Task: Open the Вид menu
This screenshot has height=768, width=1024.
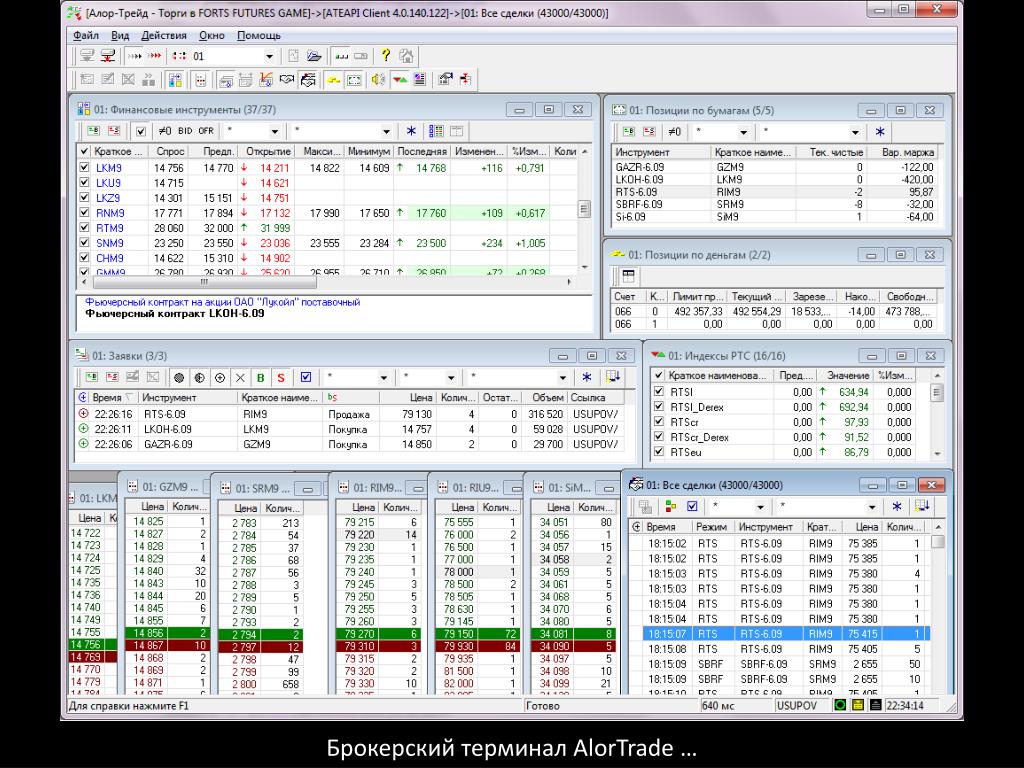Action: [x=120, y=35]
